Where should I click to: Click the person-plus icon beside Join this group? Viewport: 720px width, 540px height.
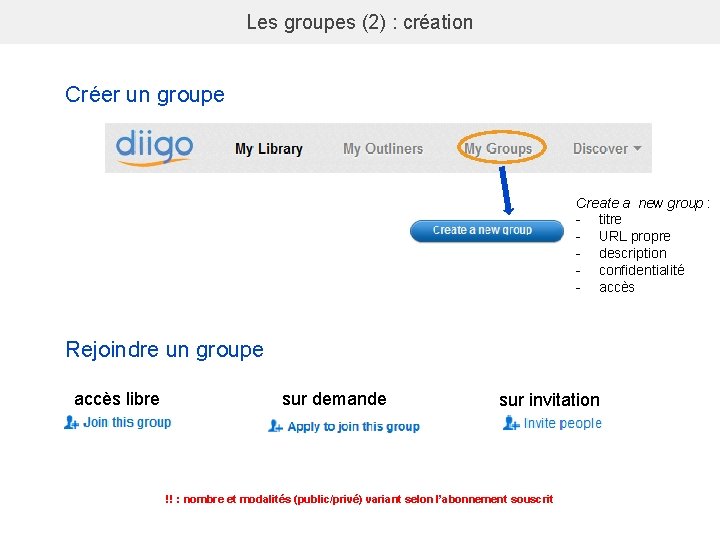point(71,422)
